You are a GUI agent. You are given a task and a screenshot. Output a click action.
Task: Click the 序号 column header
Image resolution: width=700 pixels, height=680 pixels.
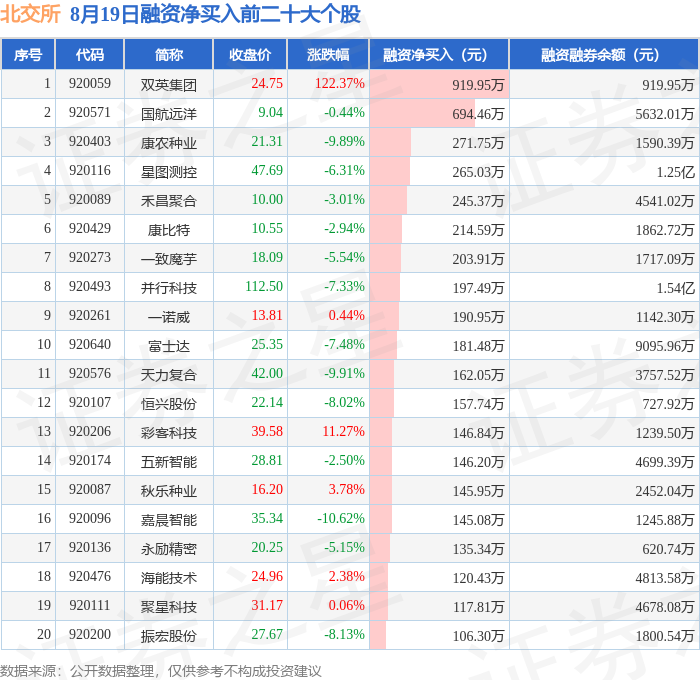coord(28,54)
